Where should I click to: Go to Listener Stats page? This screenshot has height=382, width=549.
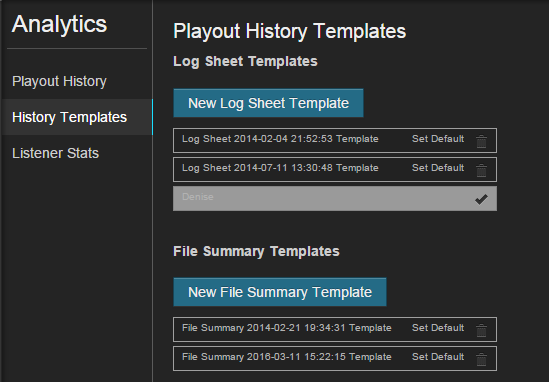click(55, 153)
